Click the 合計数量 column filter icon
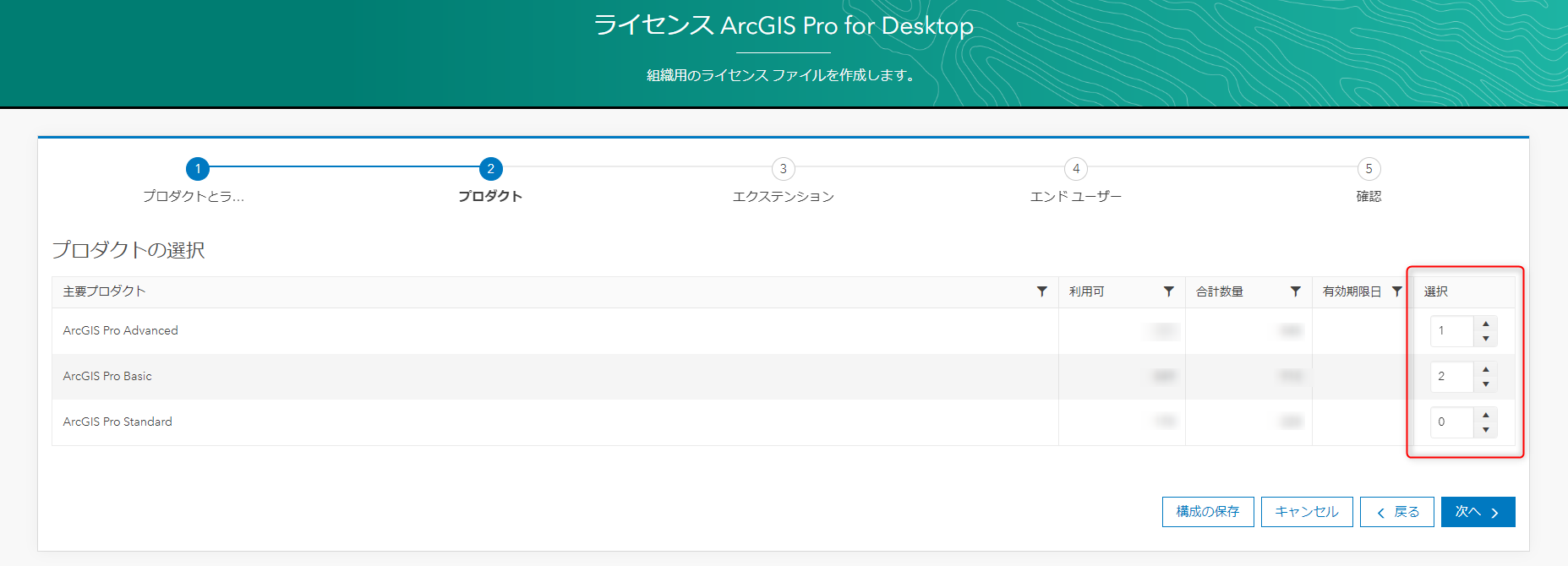1568x566 pixels. click(x=1295, y=291)
